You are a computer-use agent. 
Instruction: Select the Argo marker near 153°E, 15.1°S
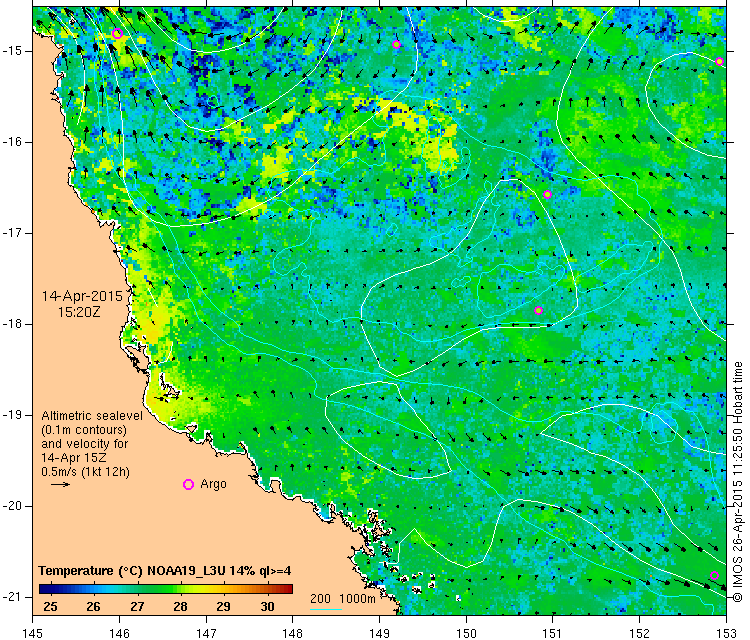click(719, 61)
